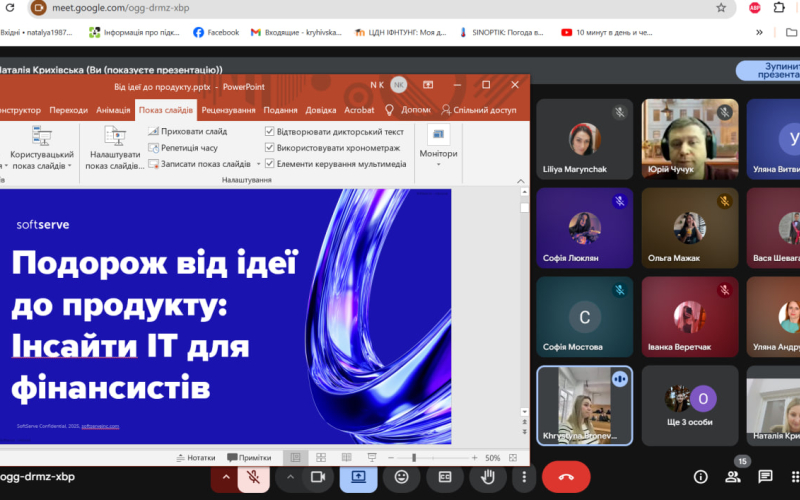Switch to the Рецензування ribbon tab
Image resolution: width=800 pixels, height=500 pixels.
point(228,110)
